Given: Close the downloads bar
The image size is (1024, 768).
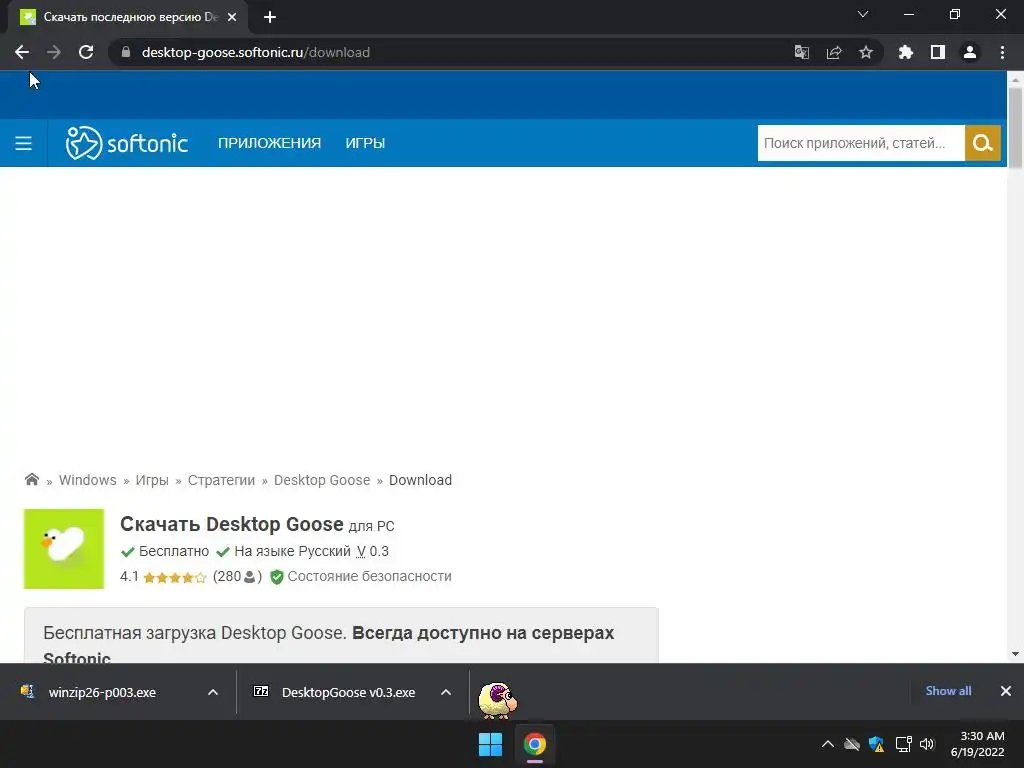Looking at the screenshot, I should pos(1006,691).
